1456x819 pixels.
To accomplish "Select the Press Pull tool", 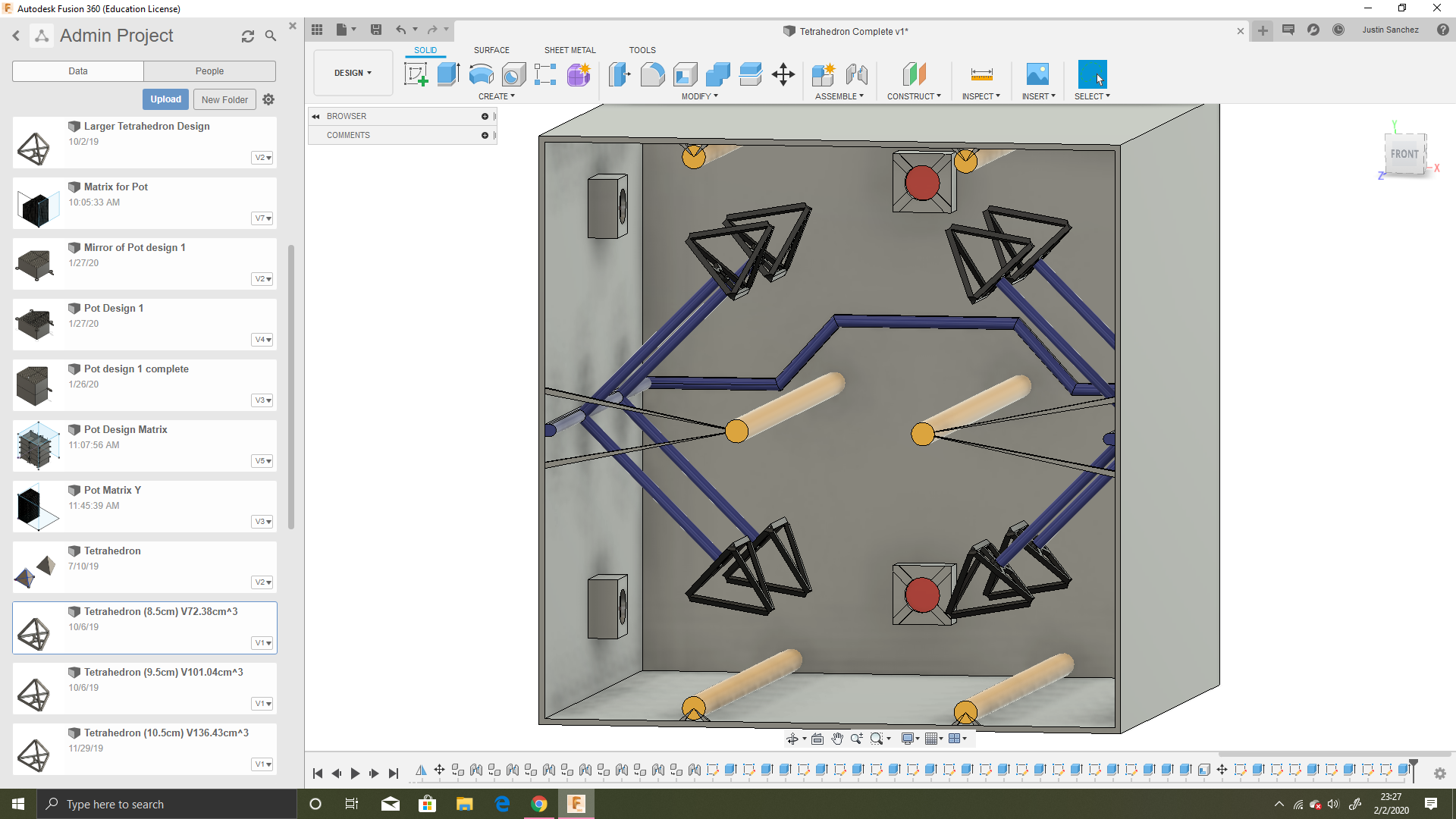I will [x=620, y=74].
